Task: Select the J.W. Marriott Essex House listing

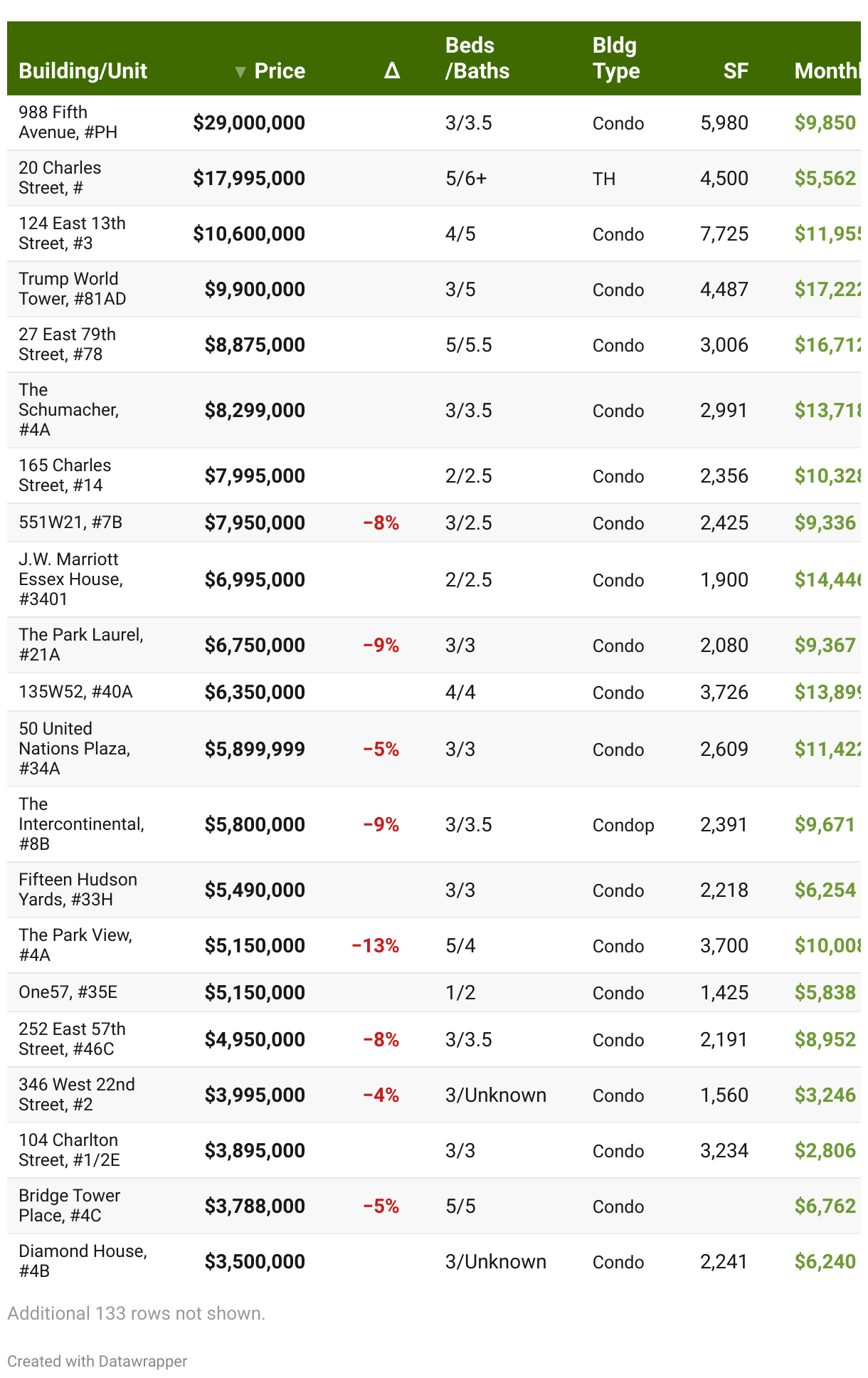Action: (x=70, y=579)
